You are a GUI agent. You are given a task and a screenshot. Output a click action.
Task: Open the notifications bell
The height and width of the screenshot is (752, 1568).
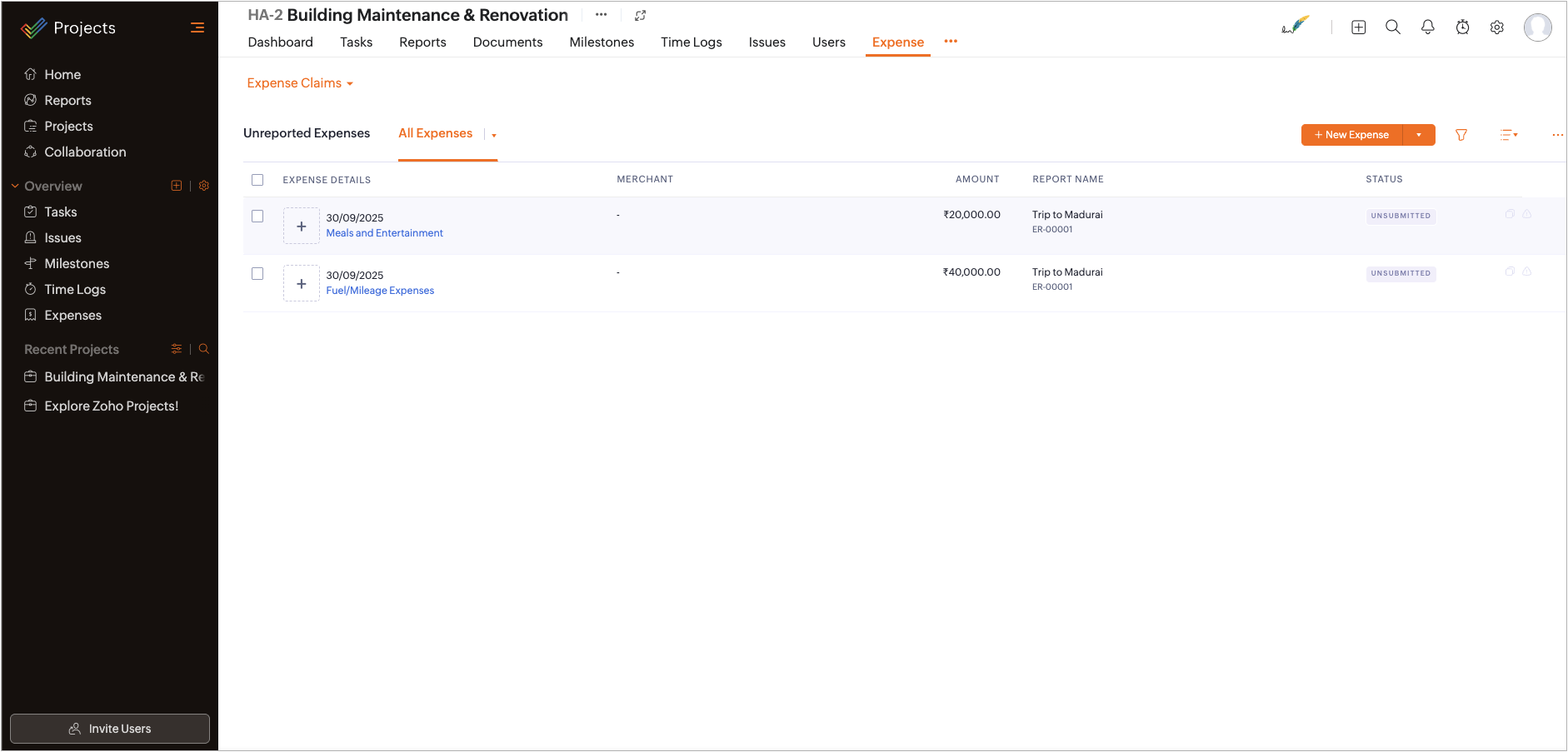1427,27
